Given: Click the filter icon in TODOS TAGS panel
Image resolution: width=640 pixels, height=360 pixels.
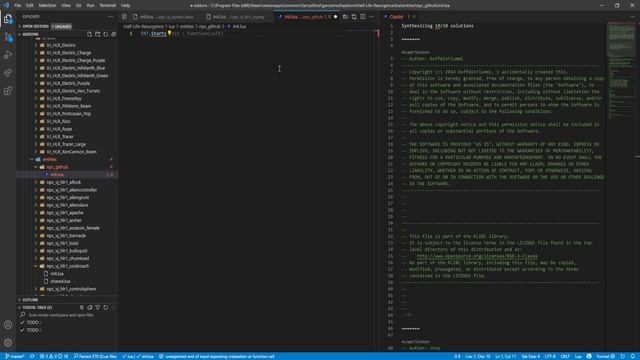Looking at the screenshot, I should coord(98,307).
